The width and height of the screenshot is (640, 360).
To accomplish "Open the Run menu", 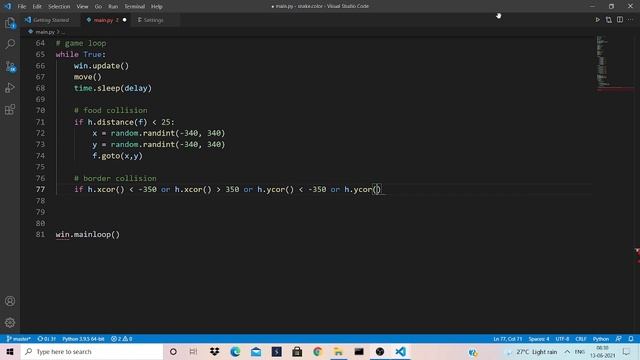I will [113, 7].
